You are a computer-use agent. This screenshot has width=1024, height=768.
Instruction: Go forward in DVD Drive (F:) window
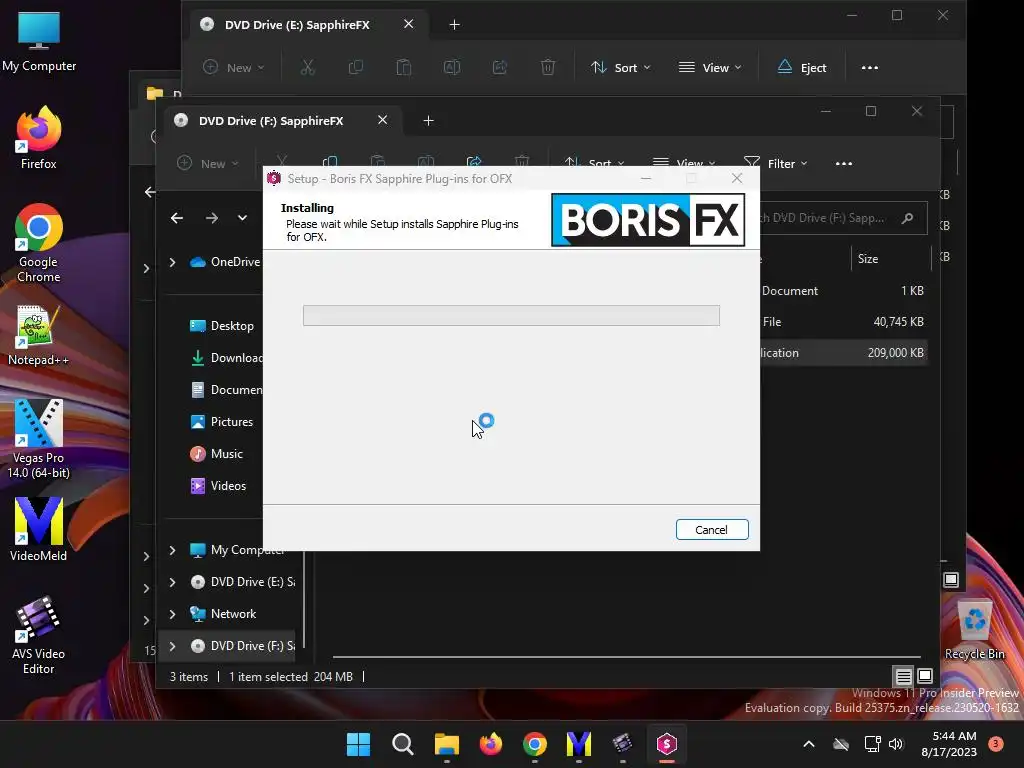[212, 218]
